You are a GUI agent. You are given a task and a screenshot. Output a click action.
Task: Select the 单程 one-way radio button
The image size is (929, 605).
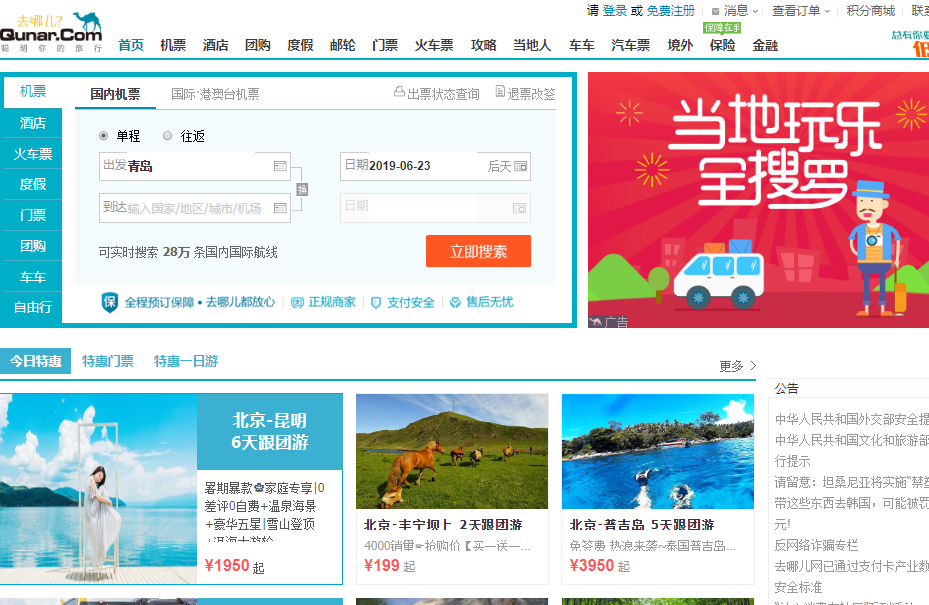tap(104, 136)
